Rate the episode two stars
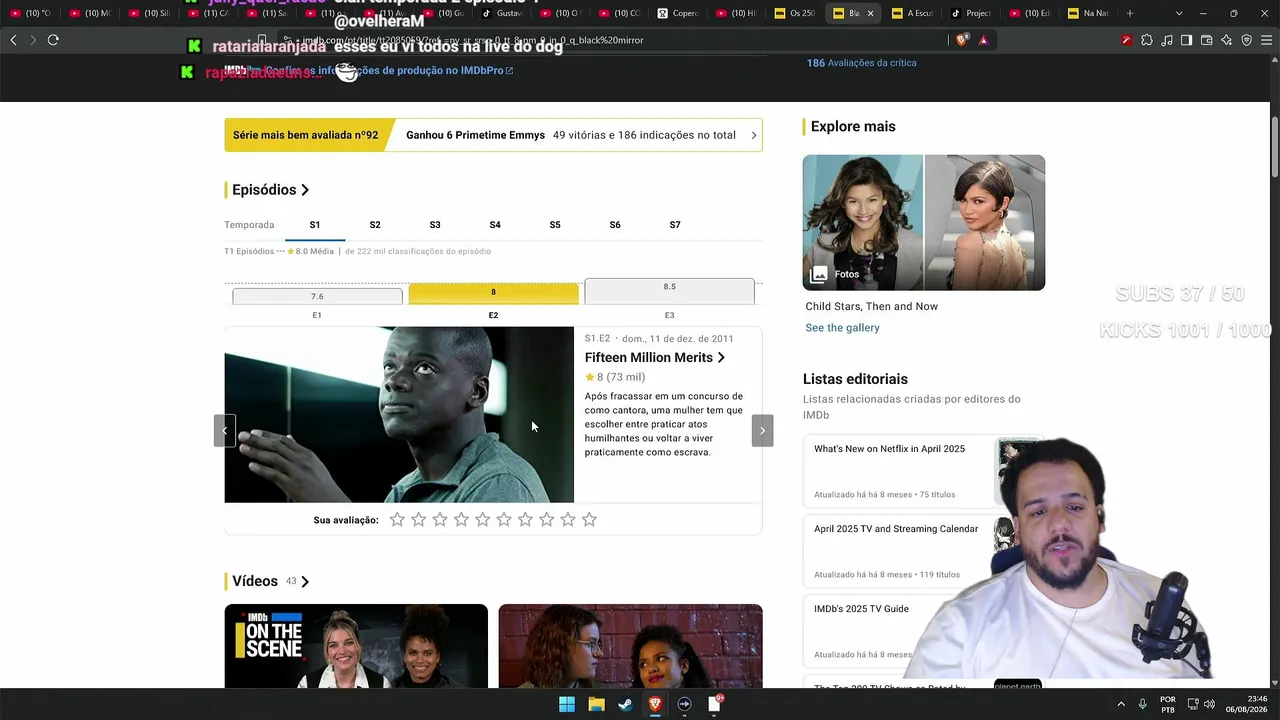 click(x=418, y=520)
